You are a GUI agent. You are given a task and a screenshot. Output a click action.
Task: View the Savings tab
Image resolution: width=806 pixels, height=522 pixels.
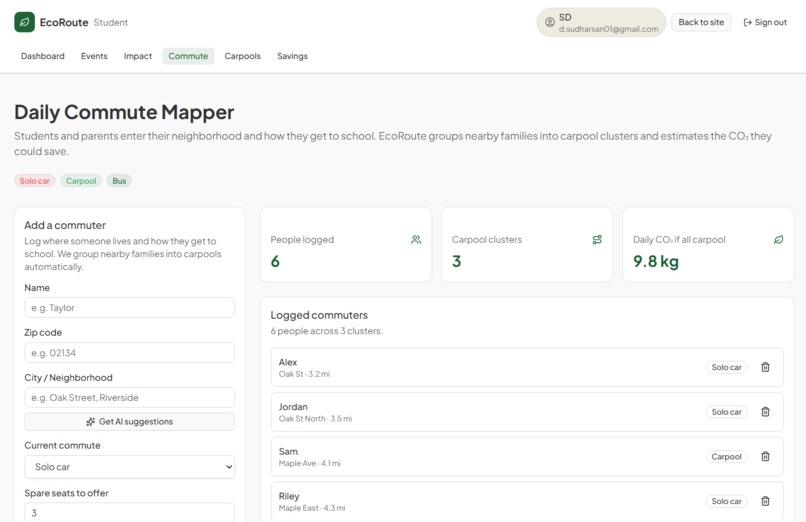point(292,56)
